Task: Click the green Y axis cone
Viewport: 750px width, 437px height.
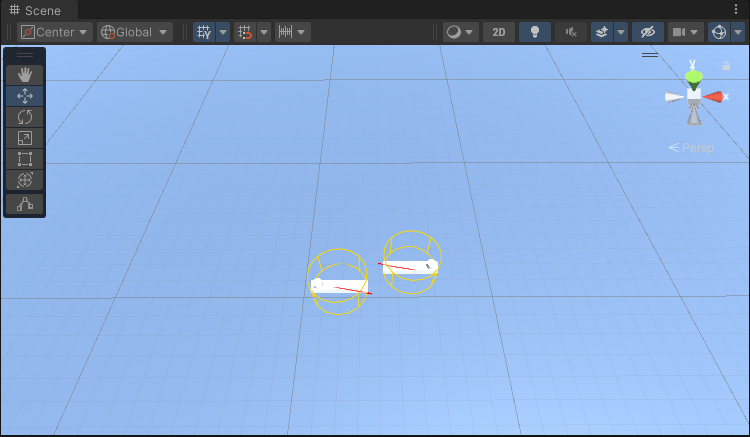Action: [694, 78]
